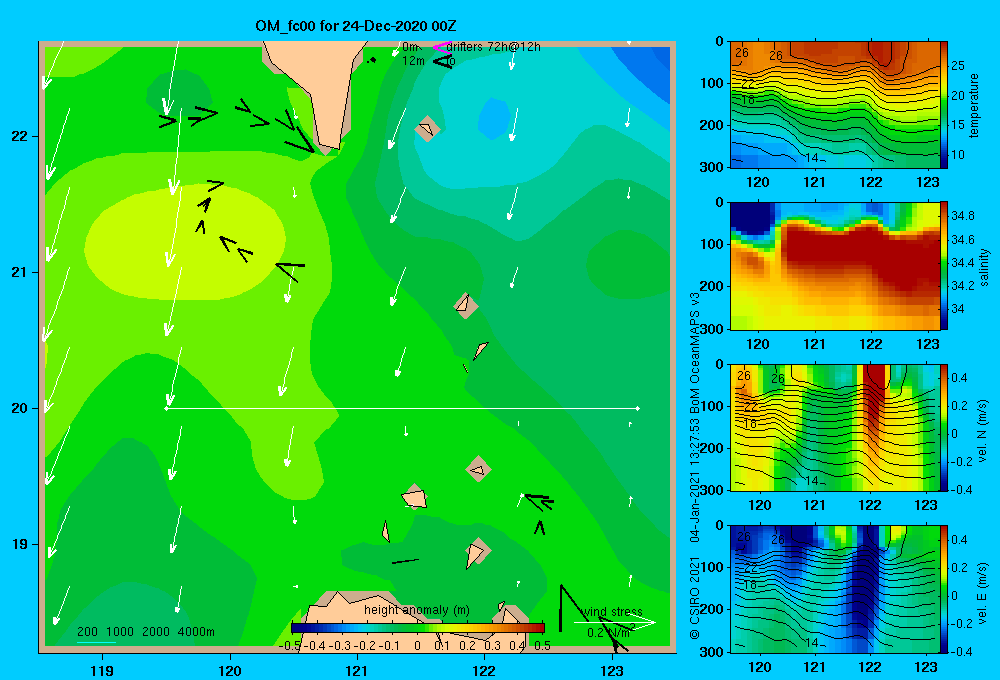Click the title 'OM_fc00 for 24-Dec-2020 00Z'
The image size is (1000, 680).
click(356, 26)
